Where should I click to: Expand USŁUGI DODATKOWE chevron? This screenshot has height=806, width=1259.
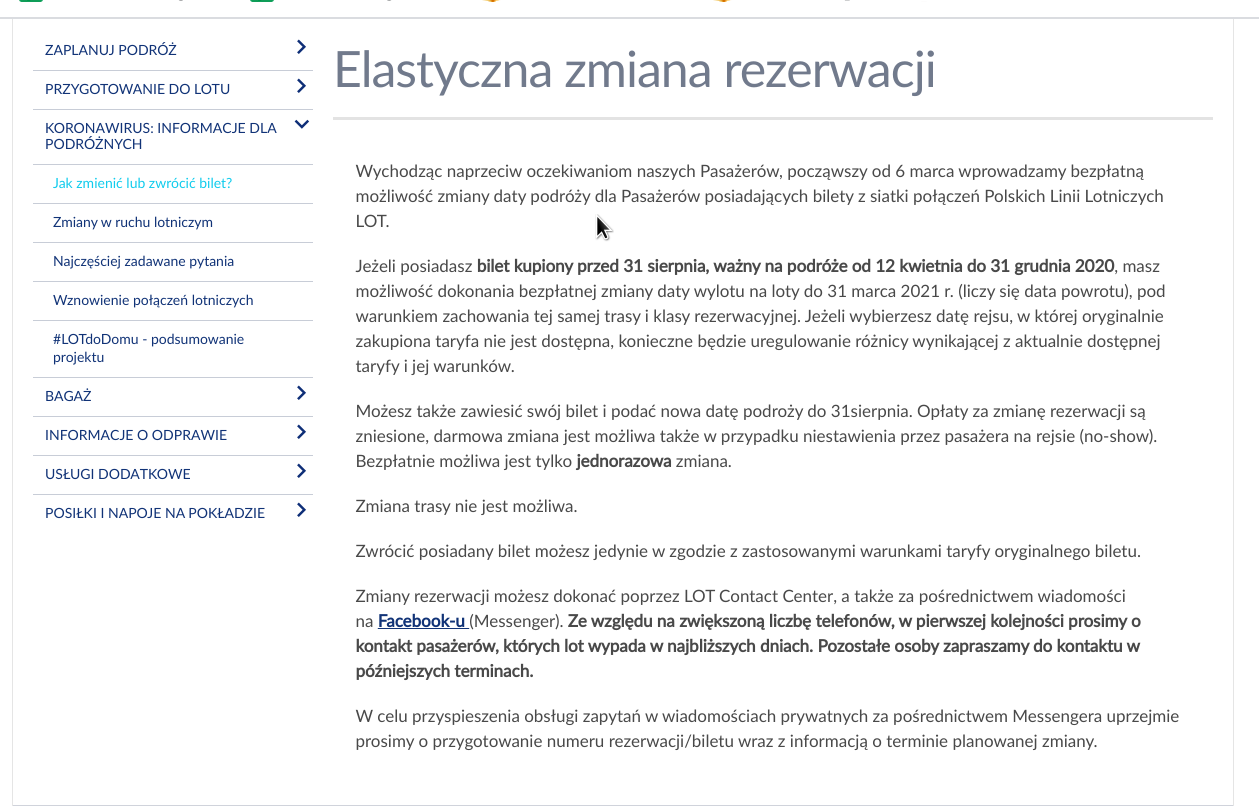301,472
